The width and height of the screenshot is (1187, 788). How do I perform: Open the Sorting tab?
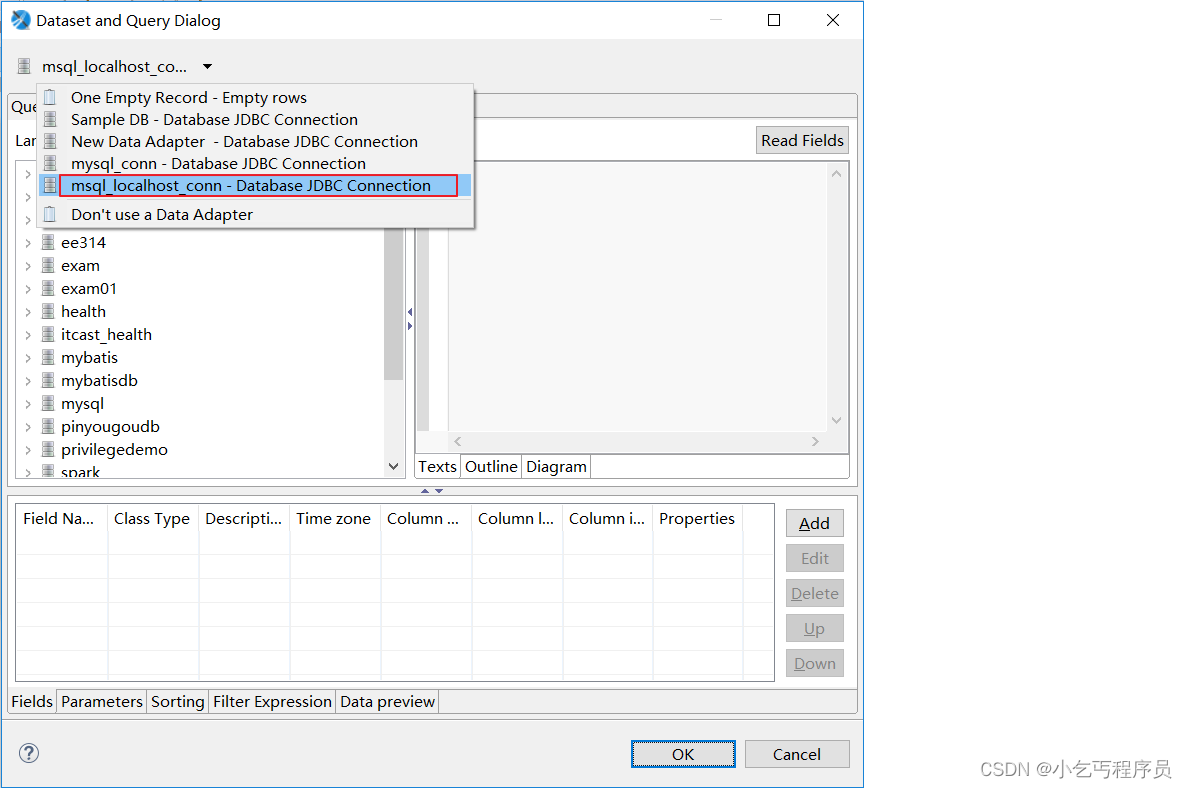tap(177, 702)
